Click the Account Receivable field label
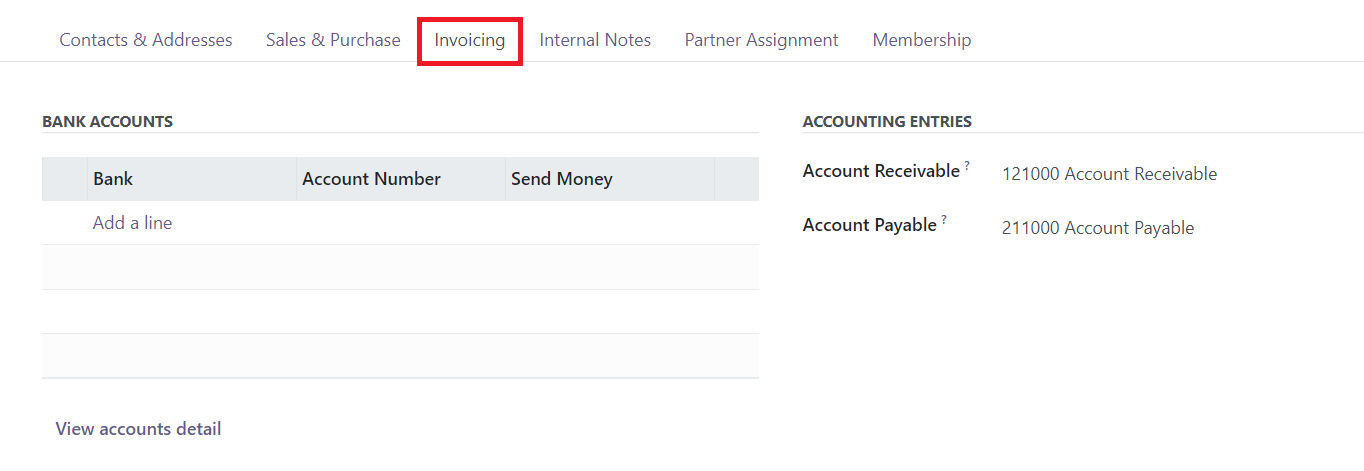The width and height of the screenshot is (1364, 471). (x=880, y=171)
